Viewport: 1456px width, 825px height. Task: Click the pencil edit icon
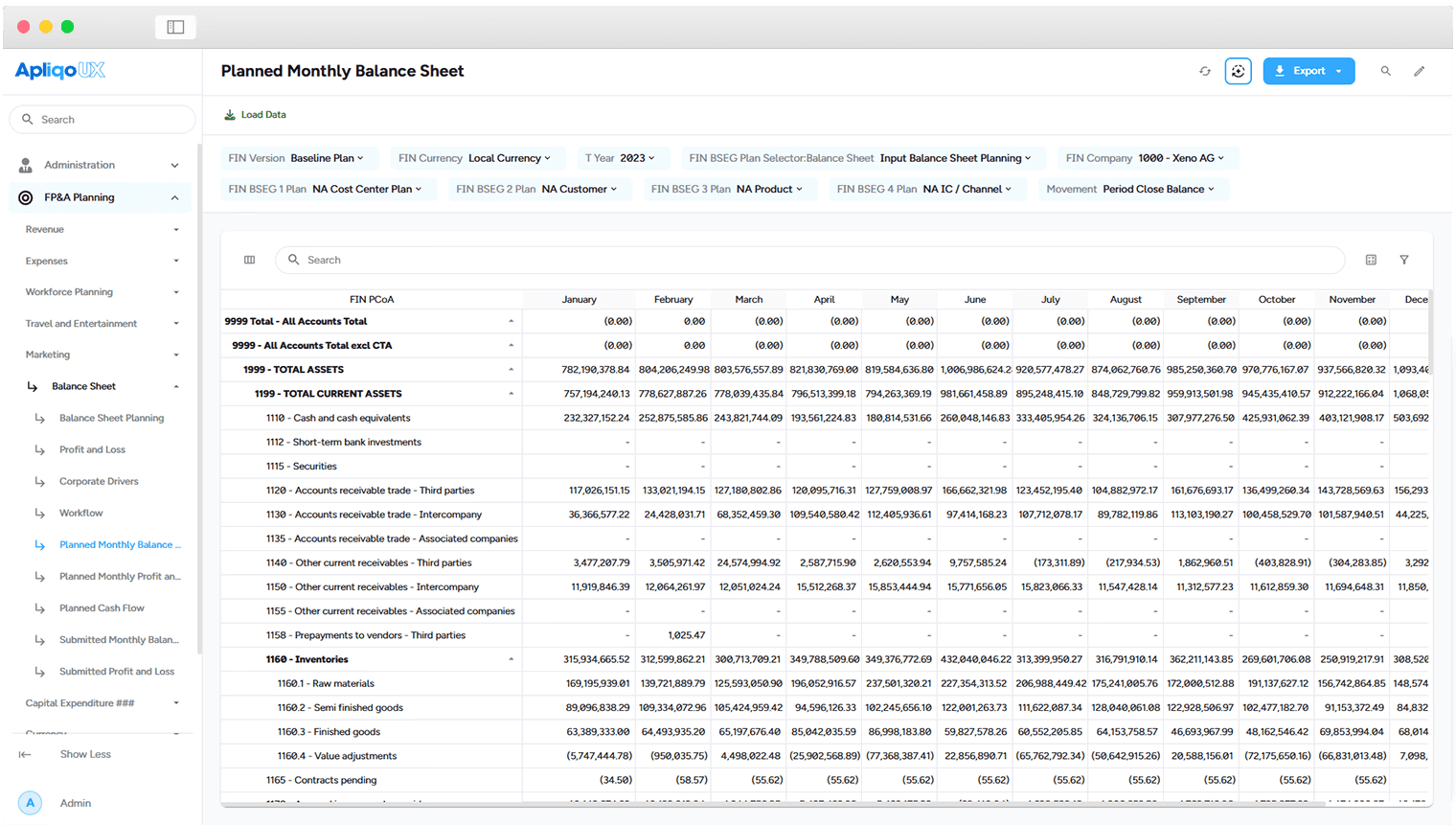pyautogui.click(x=1420, y=71)
